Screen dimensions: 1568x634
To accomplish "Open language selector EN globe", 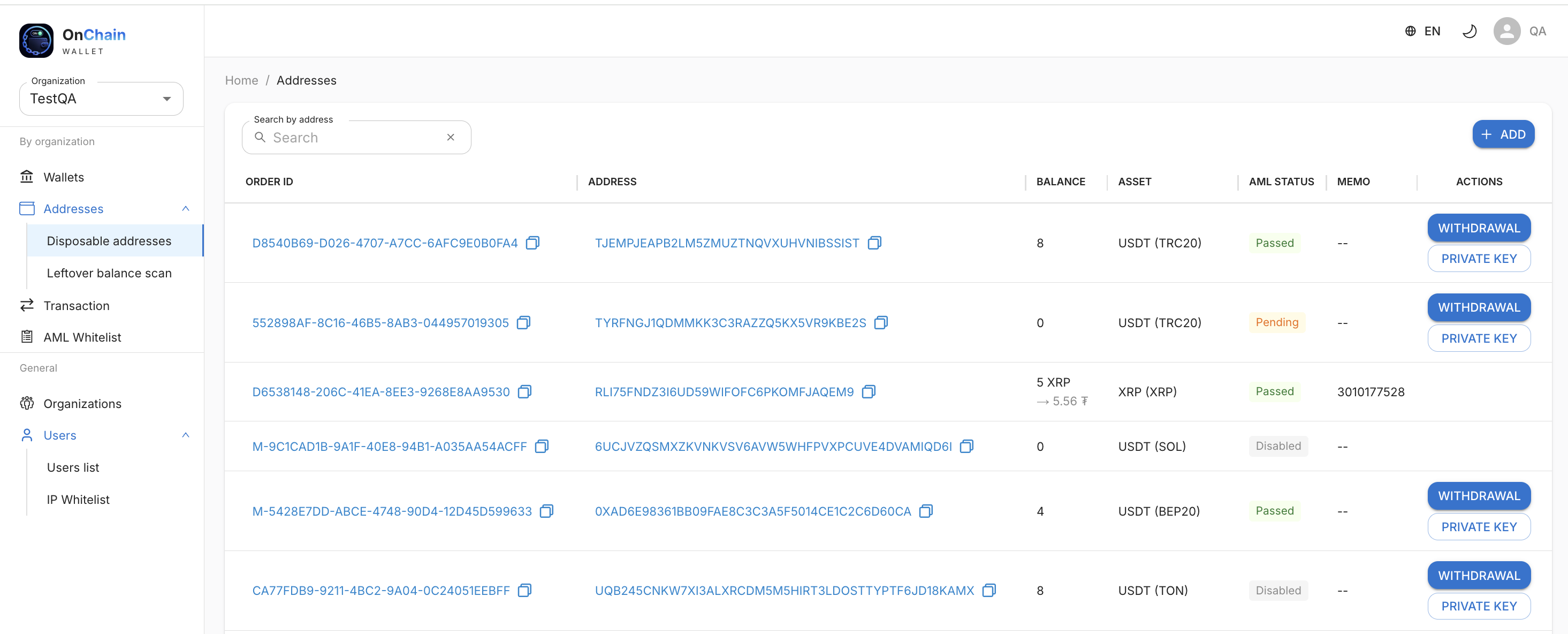I will click(1422, 31).
